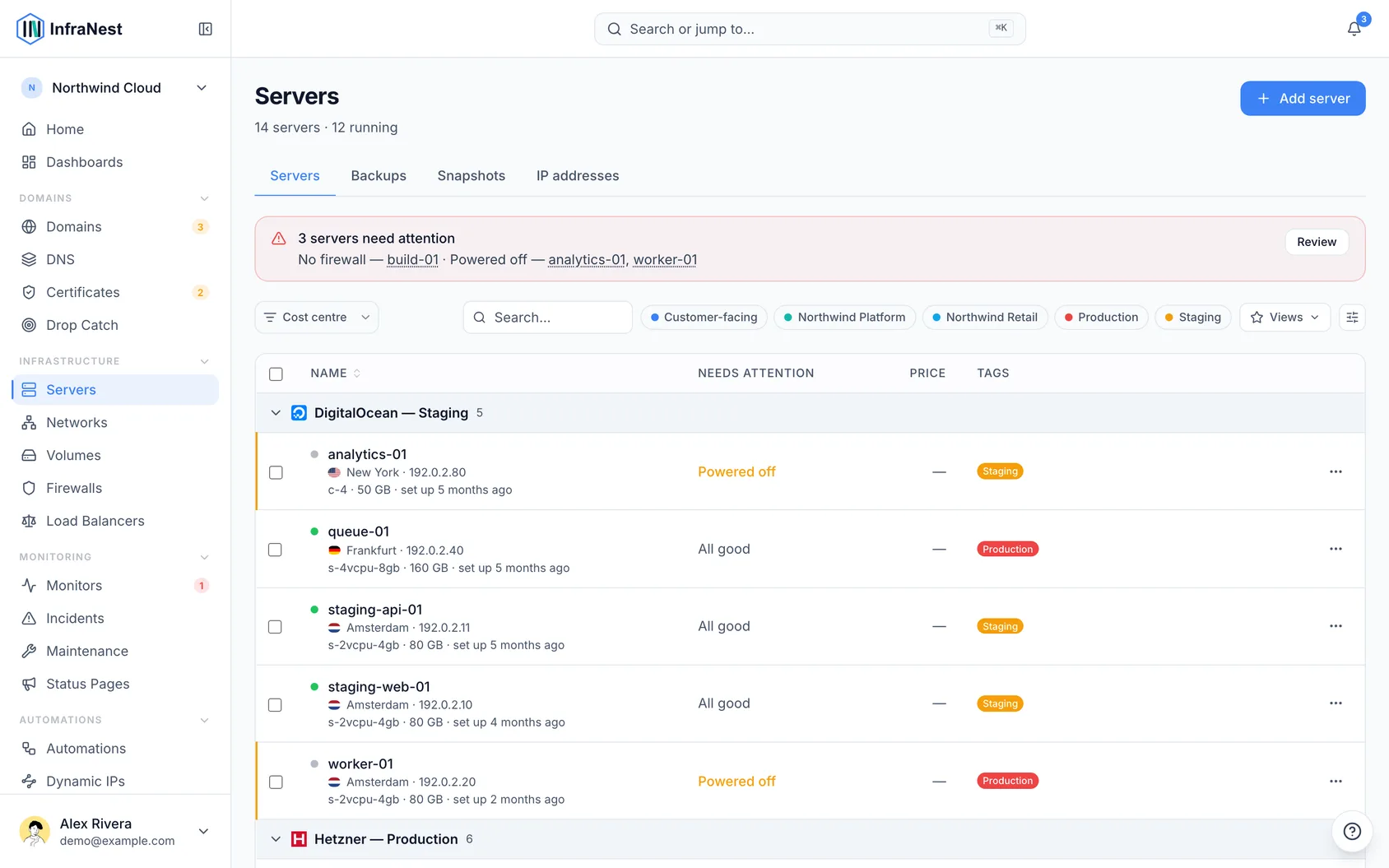Toggle the select-all servers checkbox
Screen dimensions: 1389x868
[x=276, y=374]
